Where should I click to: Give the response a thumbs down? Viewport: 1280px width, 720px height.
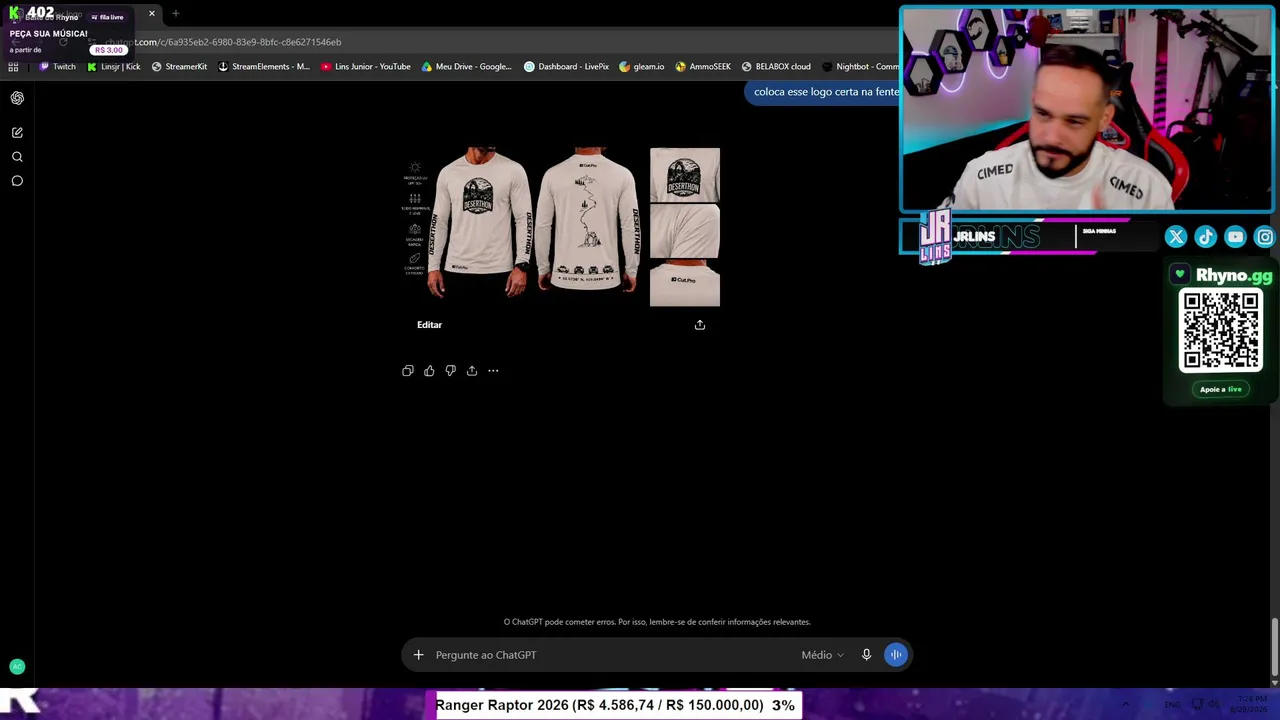(451, 371)
